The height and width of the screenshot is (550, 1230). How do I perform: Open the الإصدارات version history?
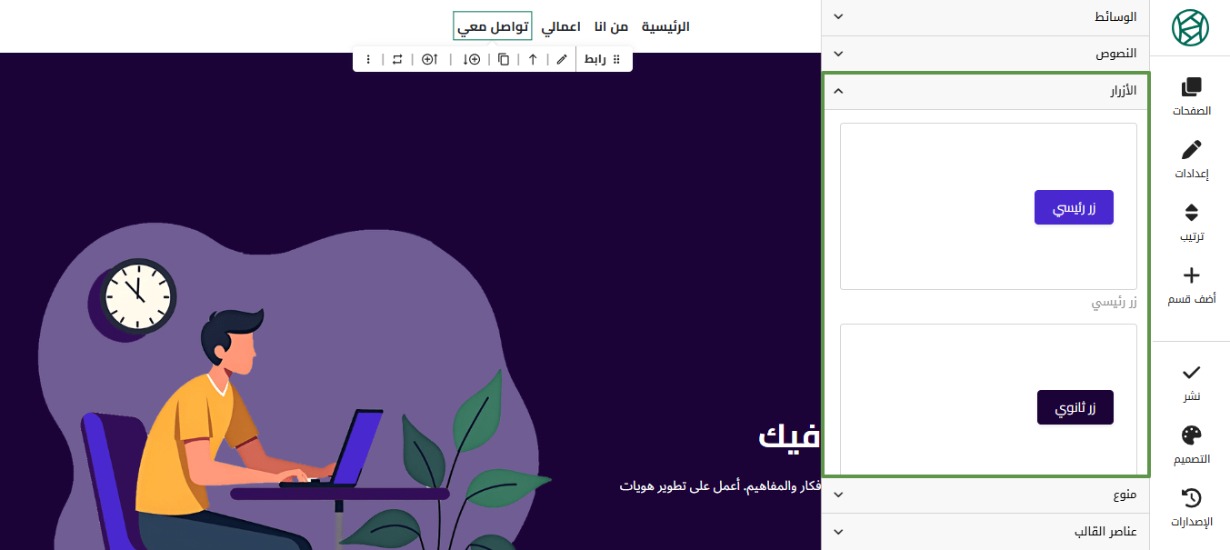[x=1191, y=507]
